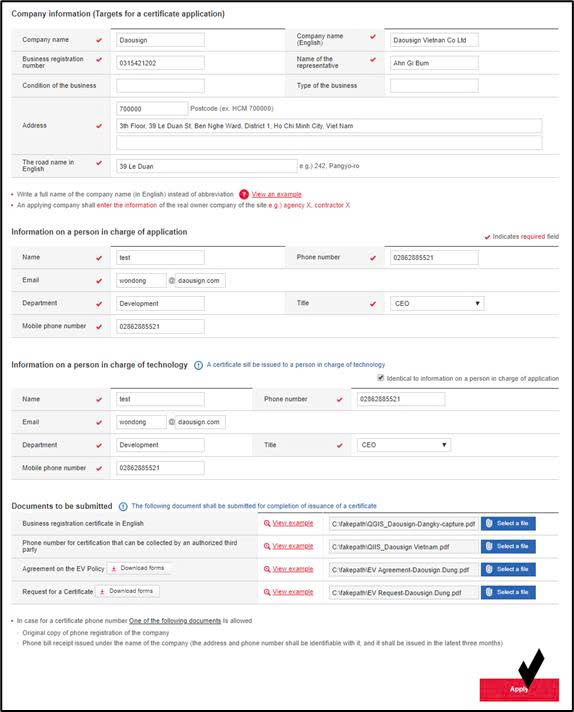Click the red question mark help icon
574x712 pixels.
[x=244, y=194]
